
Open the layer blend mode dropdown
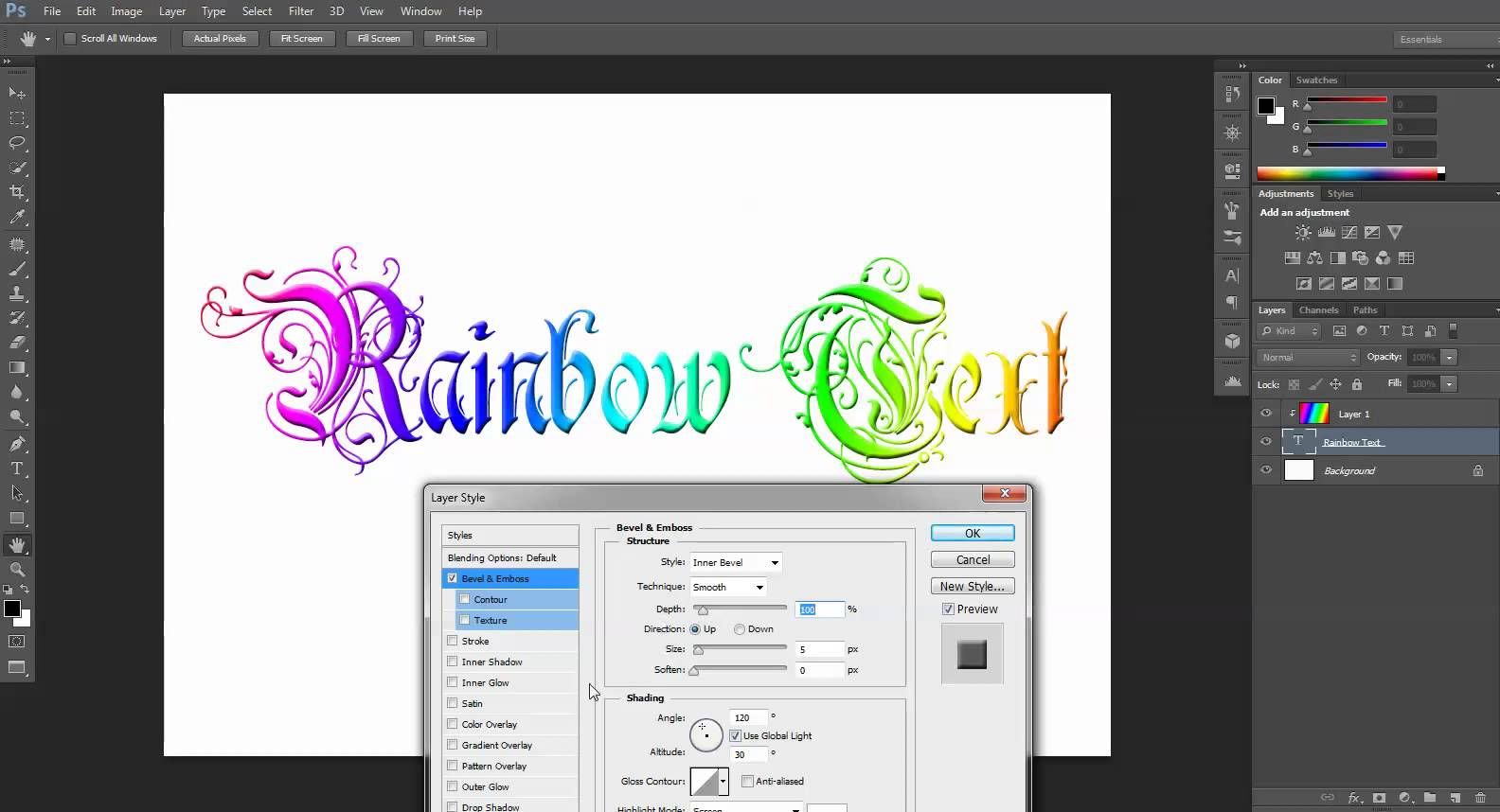tap(1309, 358)
